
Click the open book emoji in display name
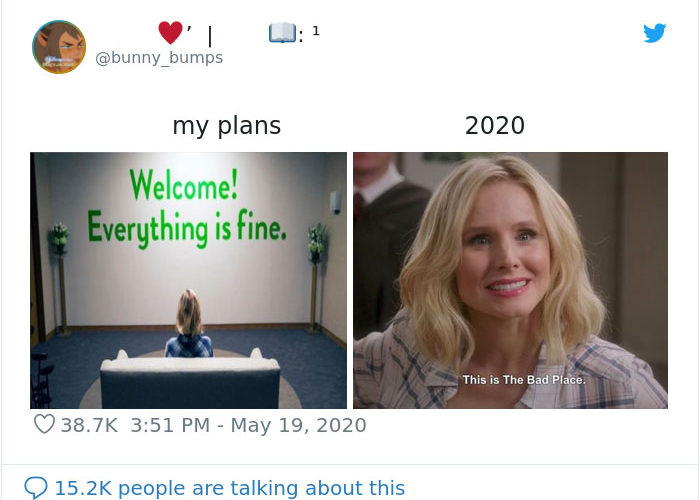click(282, 33)
